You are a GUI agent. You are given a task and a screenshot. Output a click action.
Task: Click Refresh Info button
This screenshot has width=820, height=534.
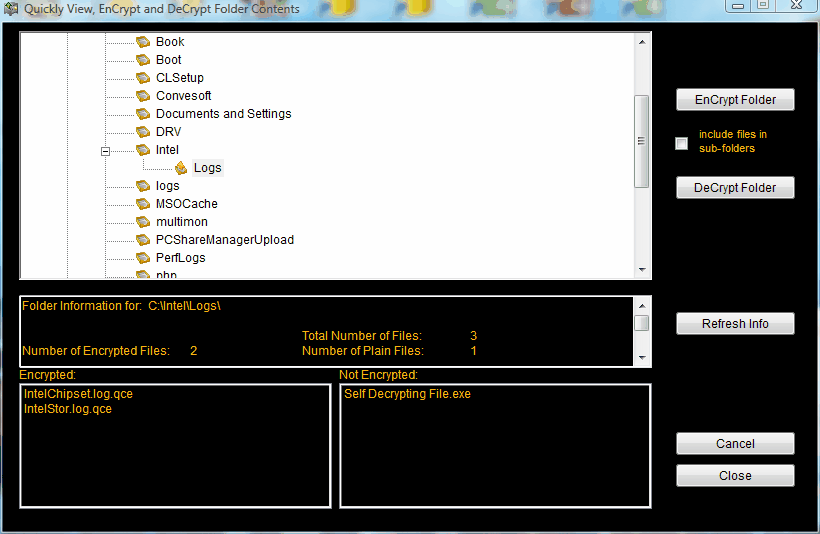(x=735, y=323)
